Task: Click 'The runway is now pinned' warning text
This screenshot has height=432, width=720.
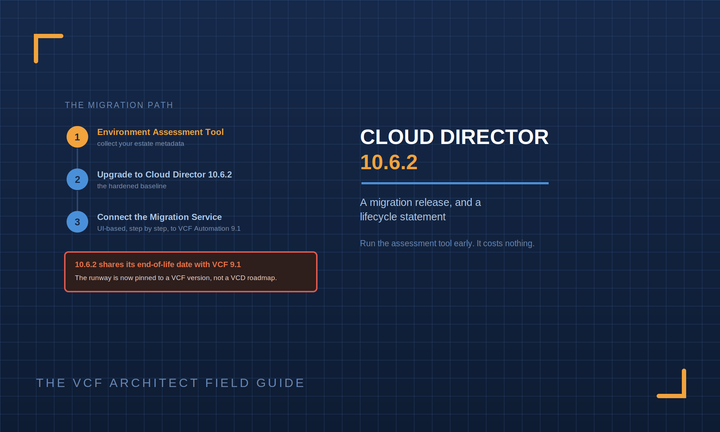Action: [x=176, y=278]
